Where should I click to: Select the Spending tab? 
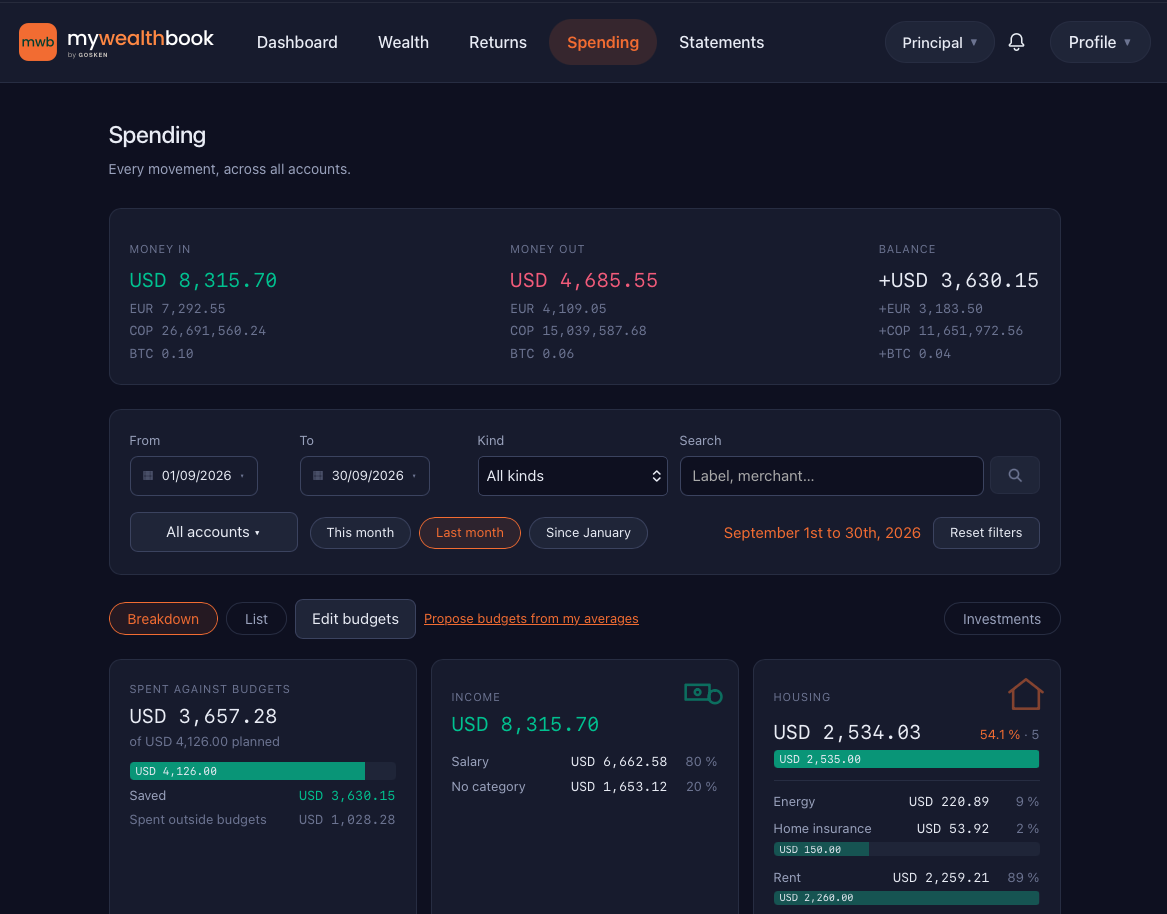pyautogui.click(x=603, y=42)
